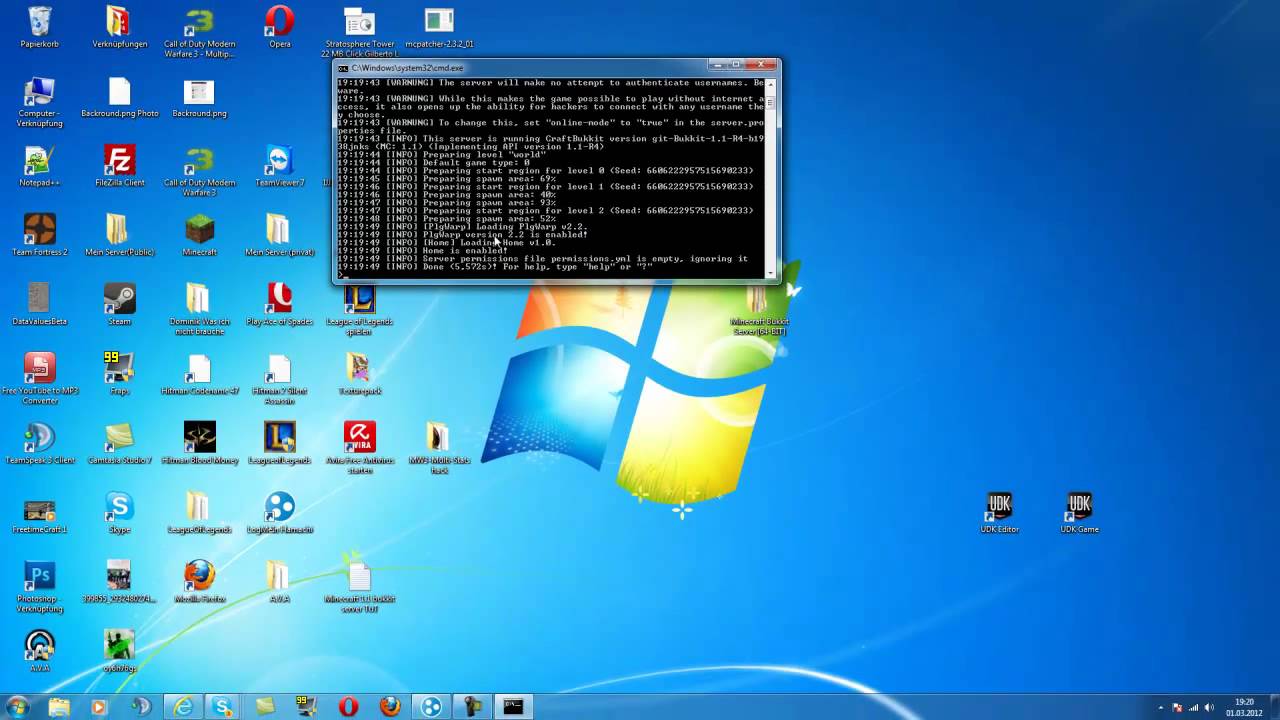1280x720 pixels.
Task: Select the Stratosphere Tower file icon
Action: coord(359,33)
